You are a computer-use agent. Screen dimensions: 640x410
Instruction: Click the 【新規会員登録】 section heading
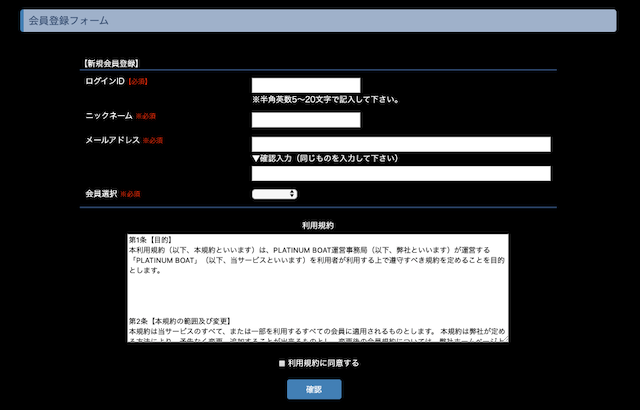pyautogui.click(x=111, y=64)
